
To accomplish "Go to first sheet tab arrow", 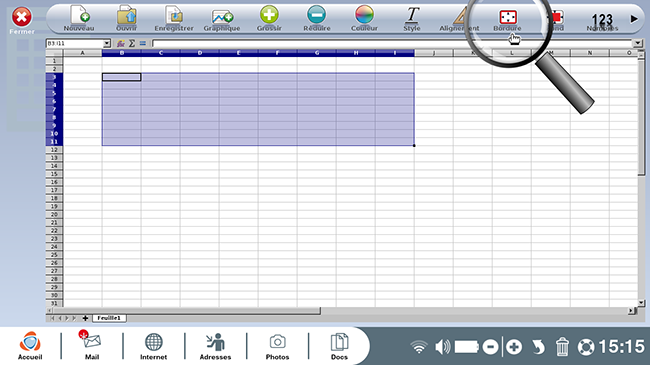I will click(52, 318).
